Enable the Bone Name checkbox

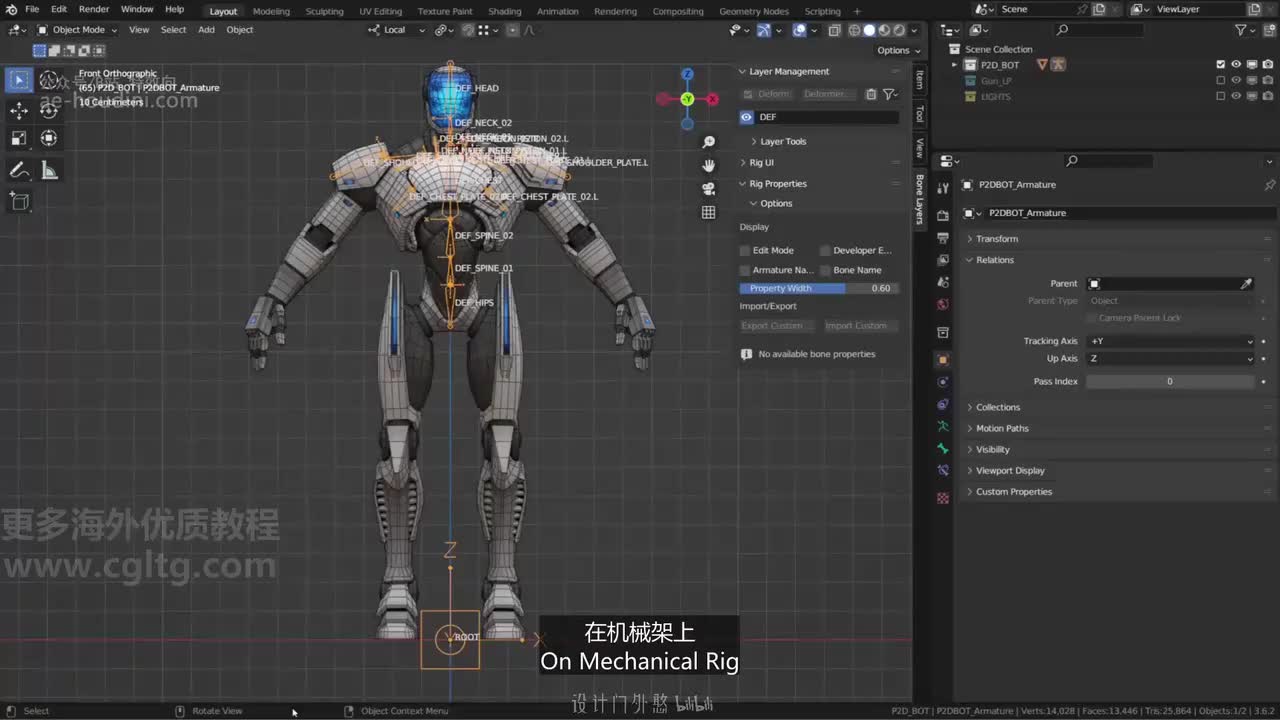(x=825, y=270)
